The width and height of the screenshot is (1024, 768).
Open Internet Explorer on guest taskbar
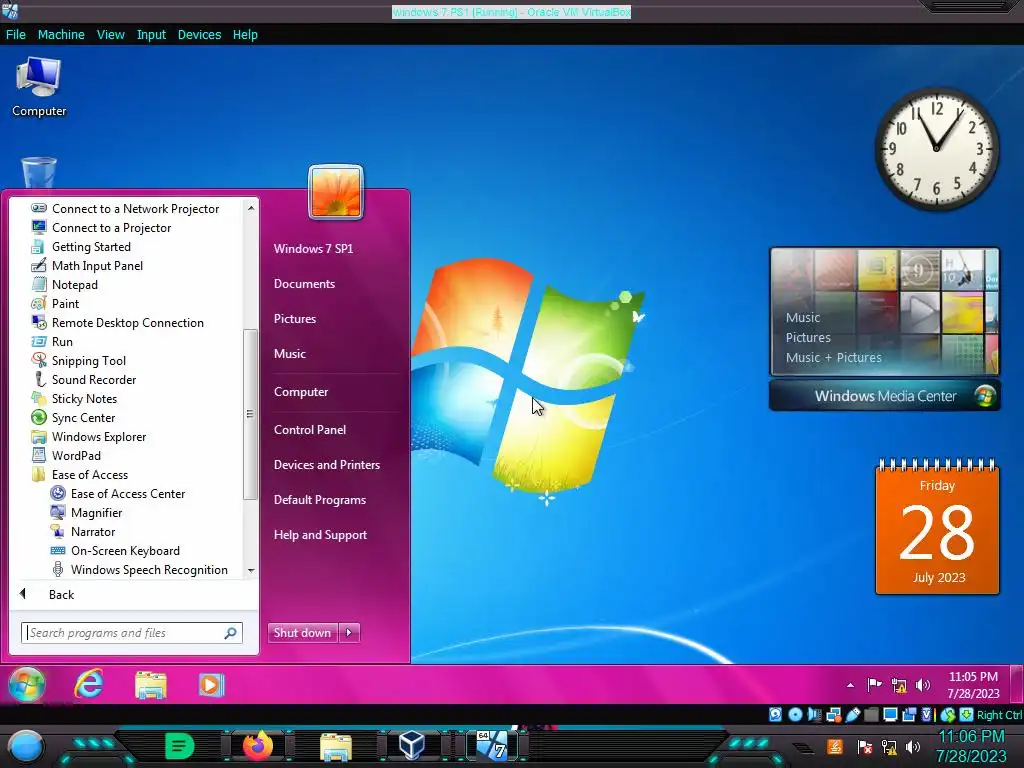[x=89, y=685]
